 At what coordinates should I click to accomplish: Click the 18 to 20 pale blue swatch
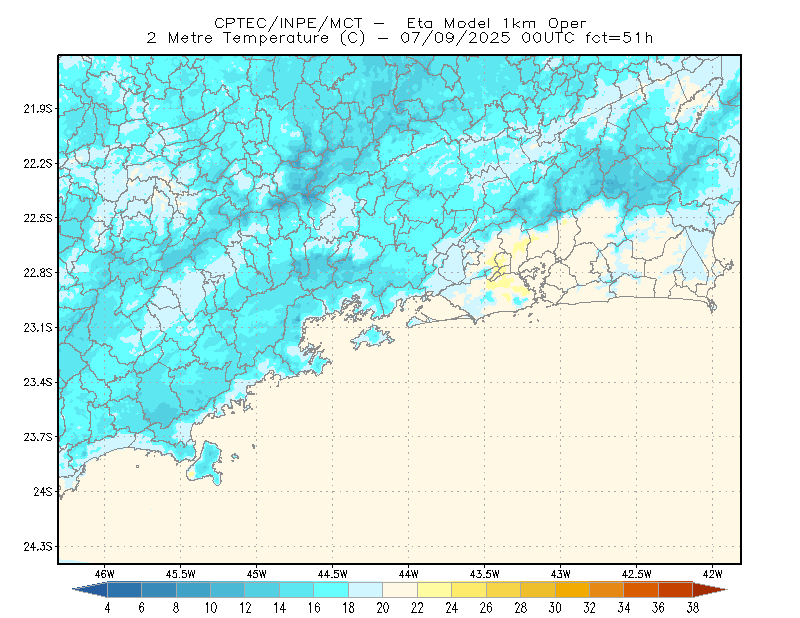click(366, 590)
